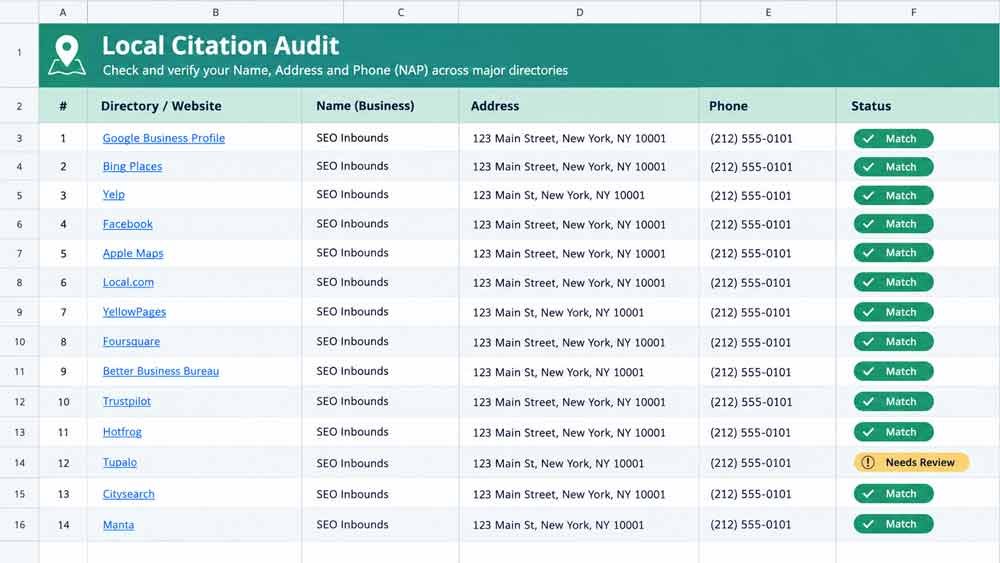Click the Match badge in Yelp row
Image resolution: width=1000 pixels, height=563 pixels.
point(893,196)
